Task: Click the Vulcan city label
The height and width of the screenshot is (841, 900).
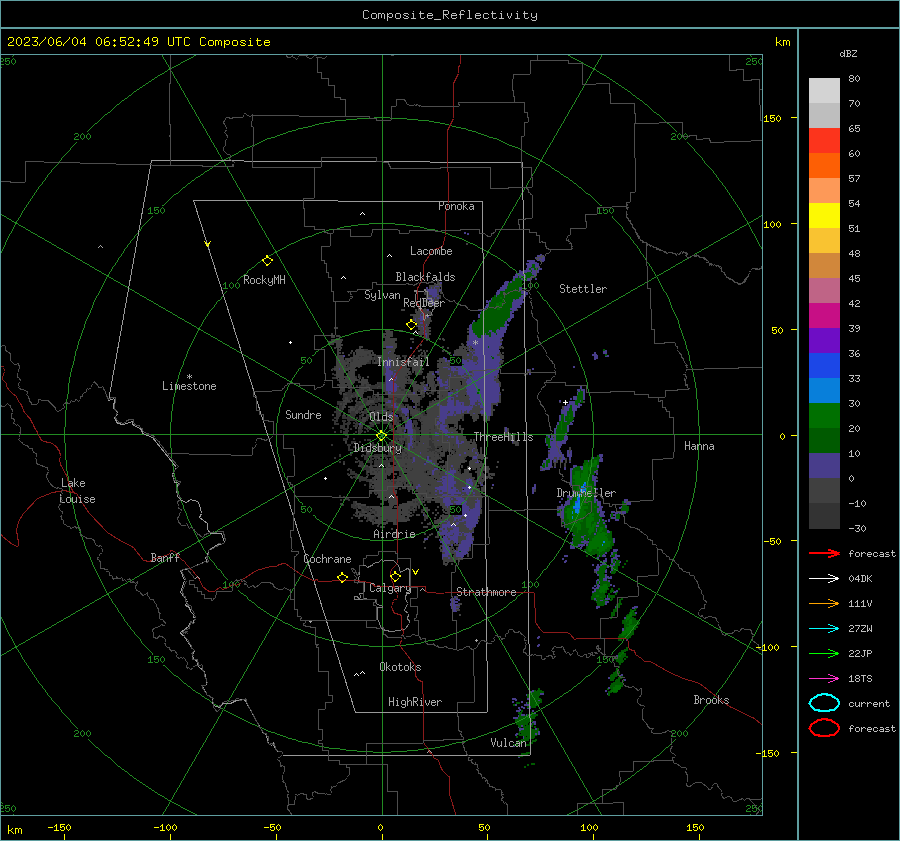Action: (x=508, y=743)
